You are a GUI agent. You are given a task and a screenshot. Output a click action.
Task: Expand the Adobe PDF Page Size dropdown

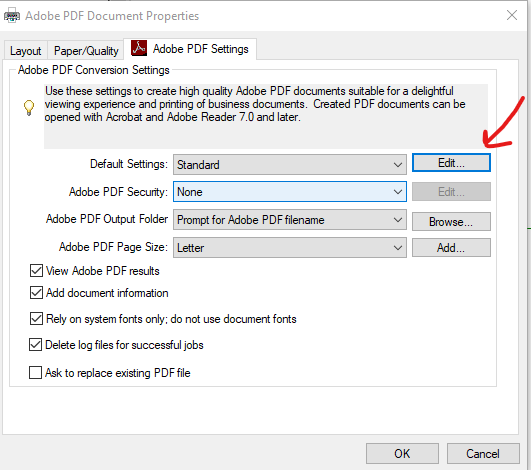290,248
